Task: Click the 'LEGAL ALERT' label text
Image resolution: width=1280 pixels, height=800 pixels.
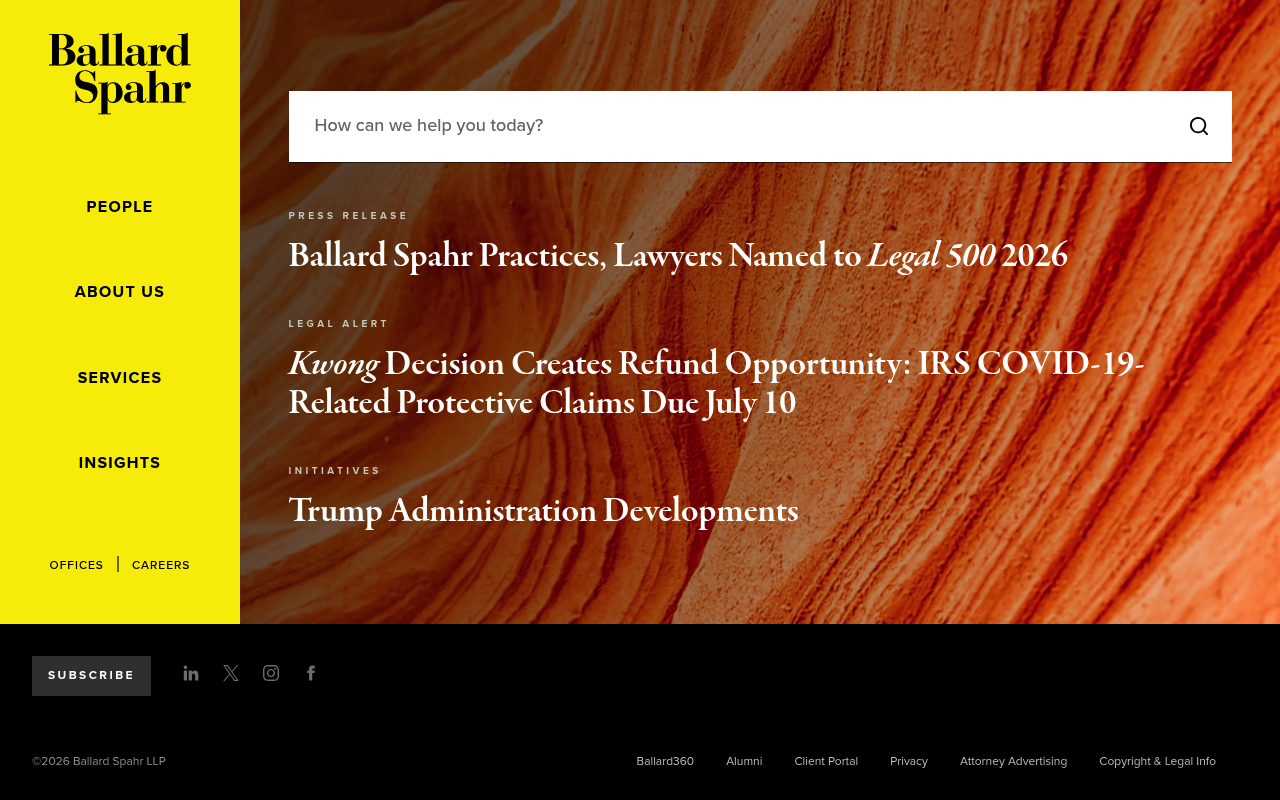Action: pyautogui.click(x=338, y=324)
